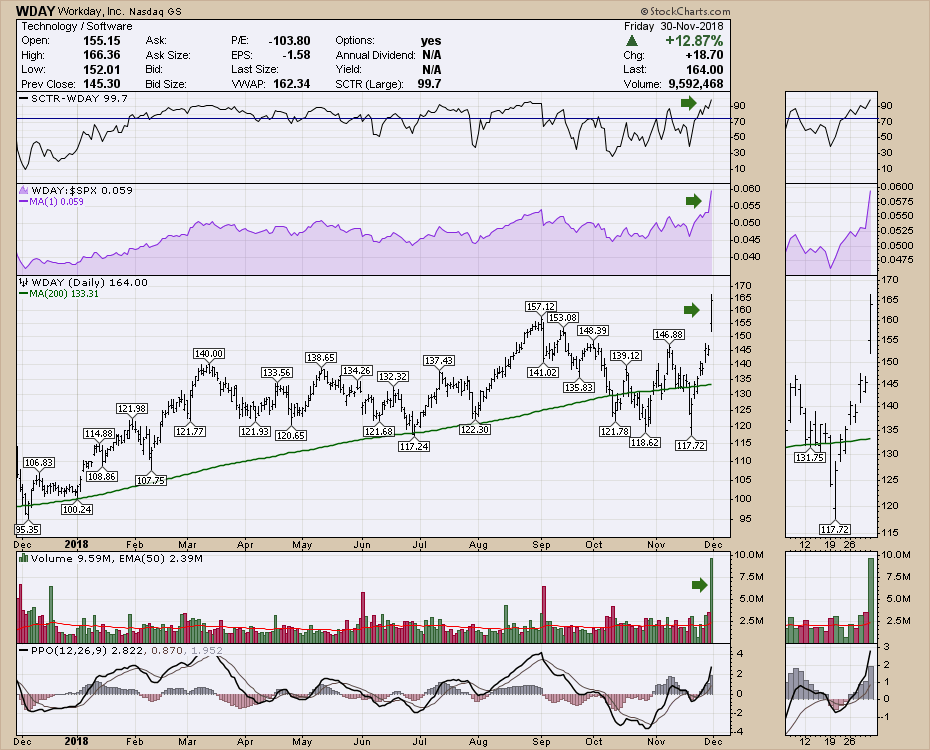Click the Chg value +18.70
Viewport: 930px width, 750px height.
pos(704,55)
